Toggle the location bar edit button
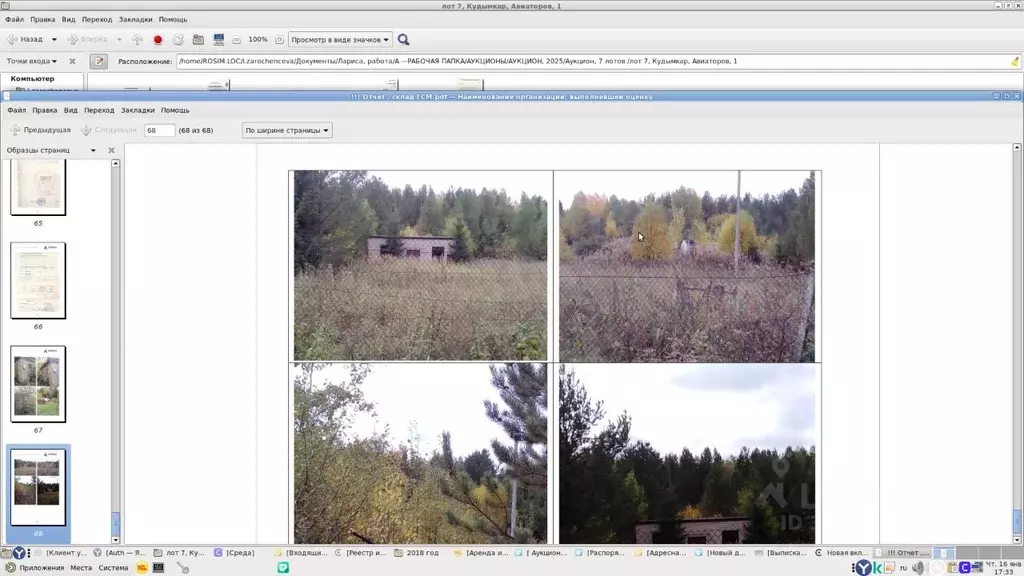Image resolution: width=1024 pixels, height=576 pixels. click(x=98, y=62)
